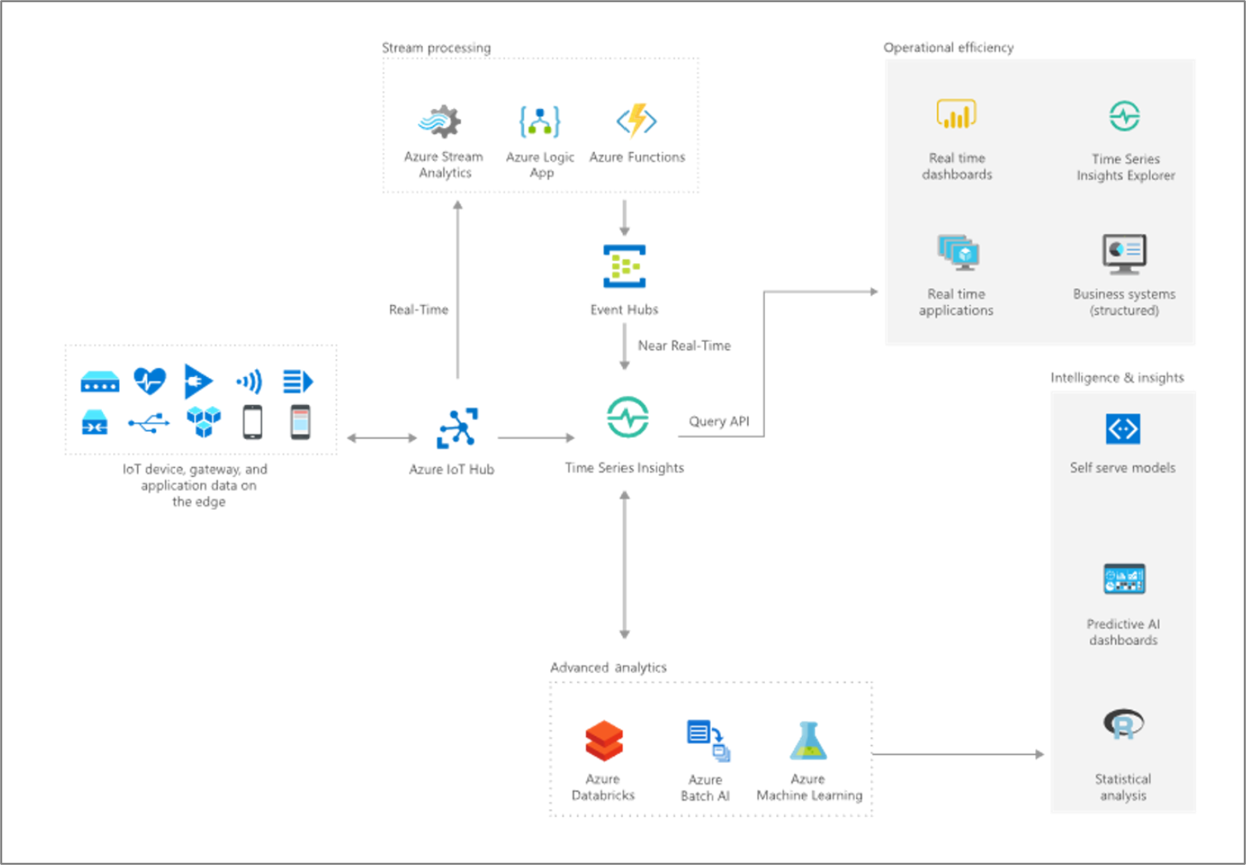
Task: Click the heart monitor device icon
Action: [150, 381]
